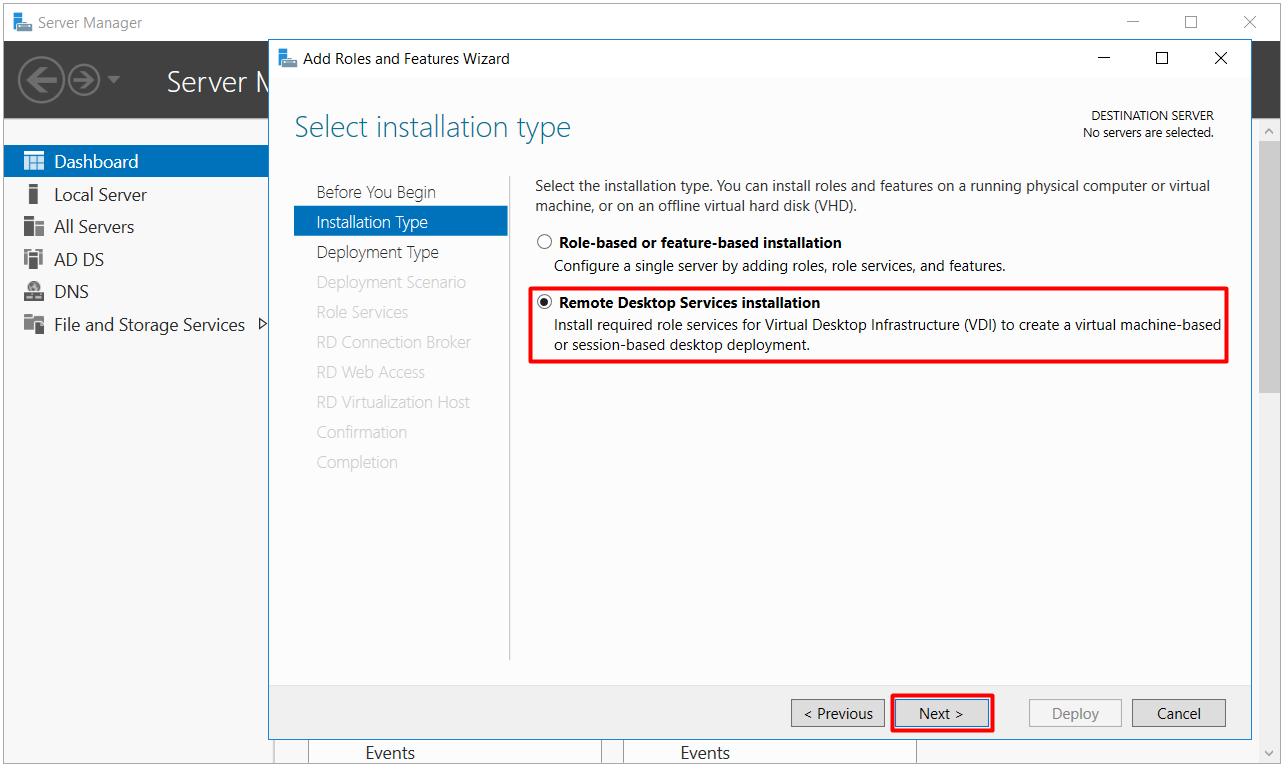This screenshot has height=766, width=1285.
Task: Close the Add Roles and Features Wizard window
Action: 1220,58
